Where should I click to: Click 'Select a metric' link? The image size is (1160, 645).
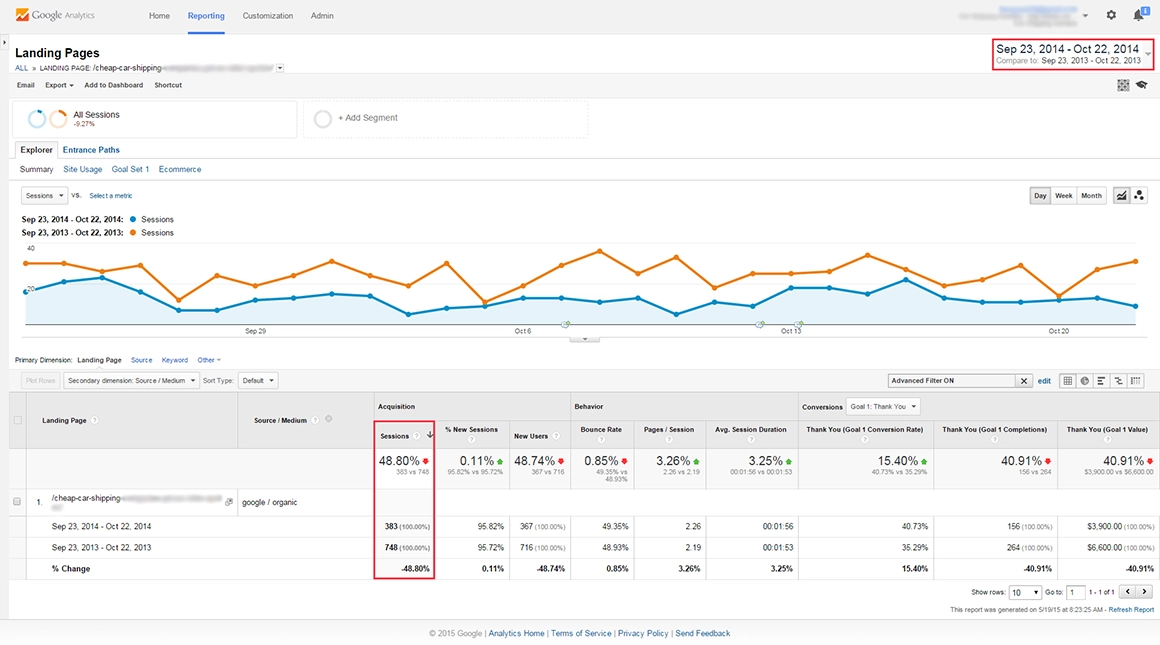[111, 196]
